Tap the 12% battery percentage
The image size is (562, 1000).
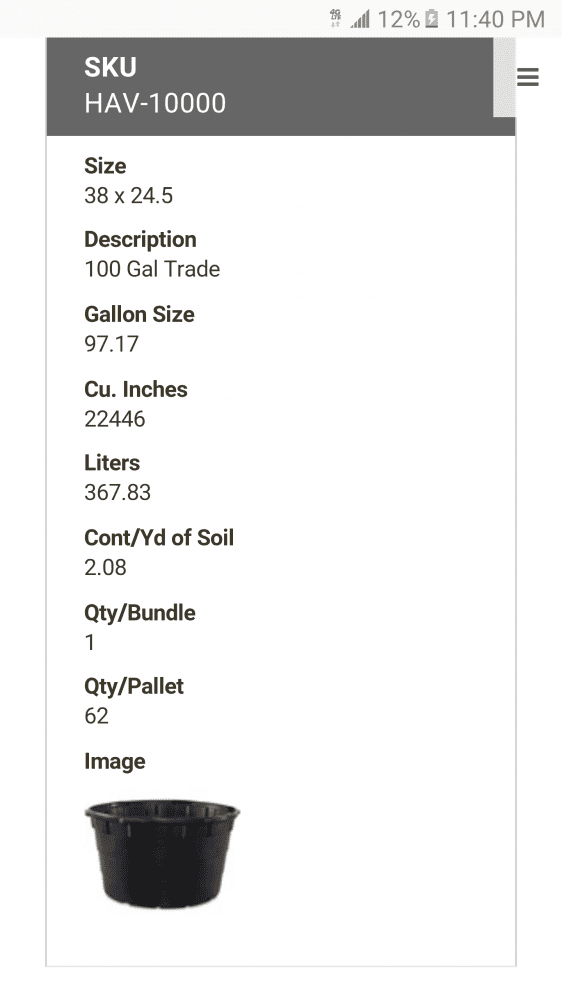[x=398, y=19]
